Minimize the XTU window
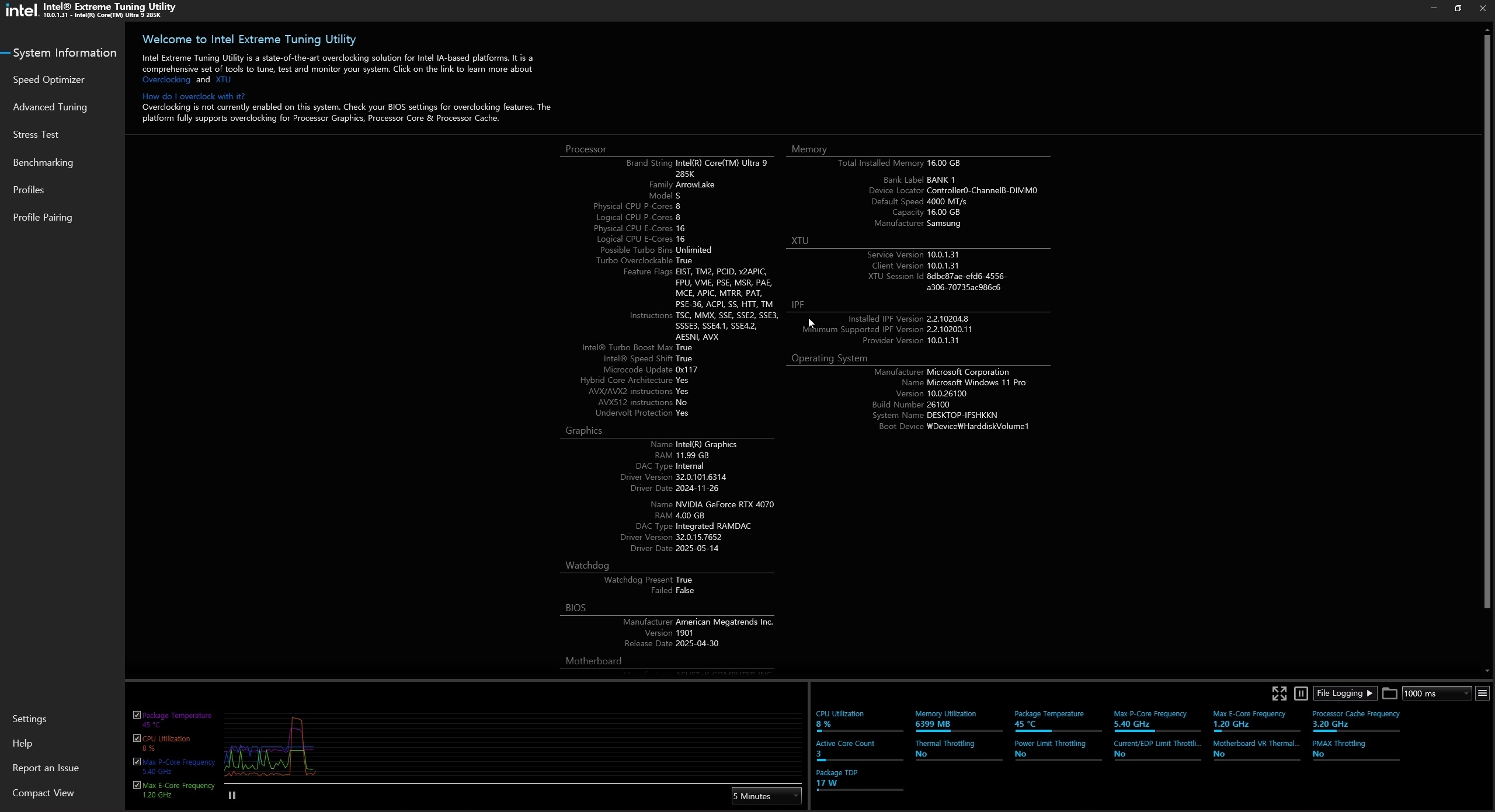 1434,8
